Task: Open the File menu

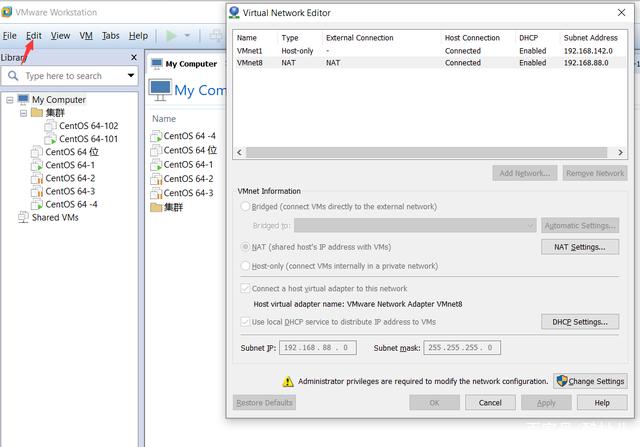Action: point(9,36)
